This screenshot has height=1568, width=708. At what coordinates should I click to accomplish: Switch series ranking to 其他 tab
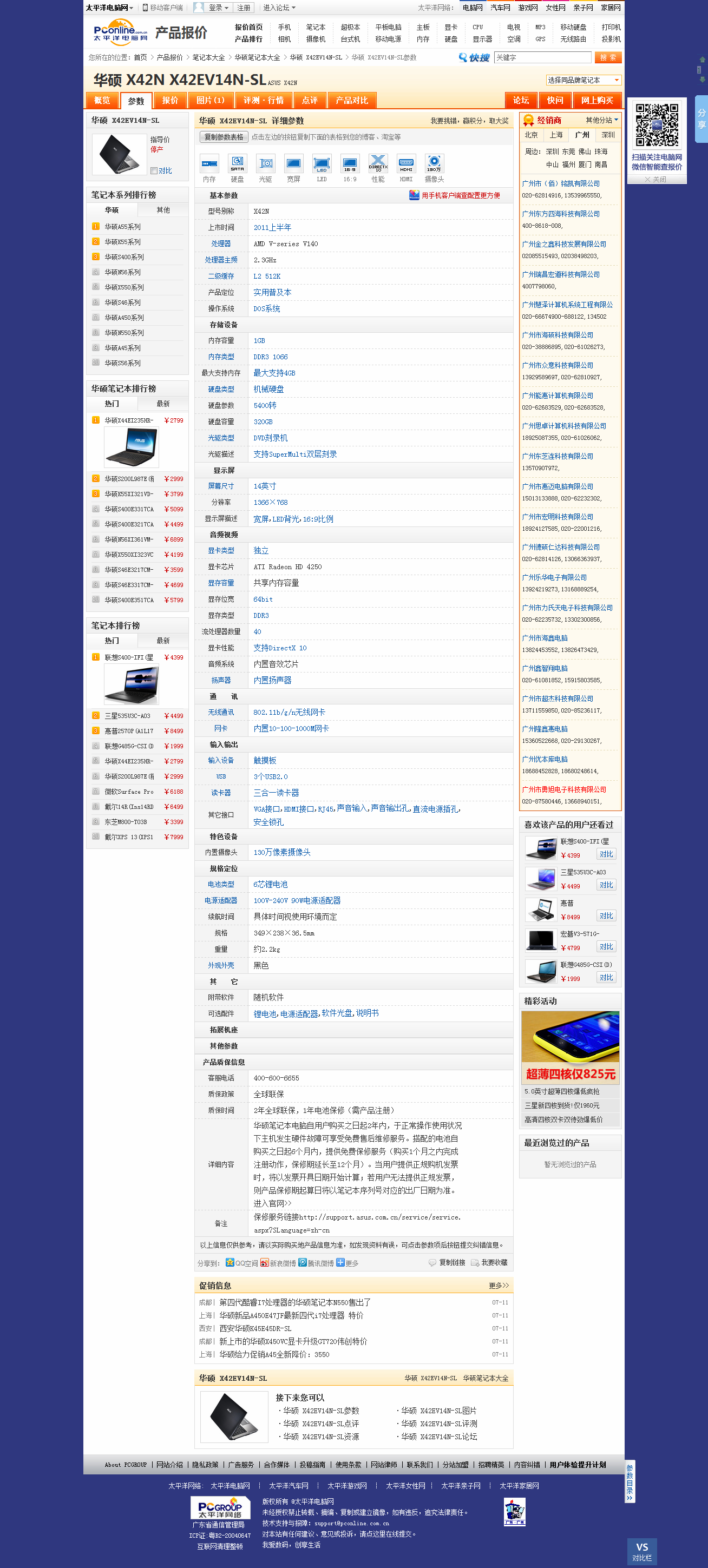pos(163,210)
